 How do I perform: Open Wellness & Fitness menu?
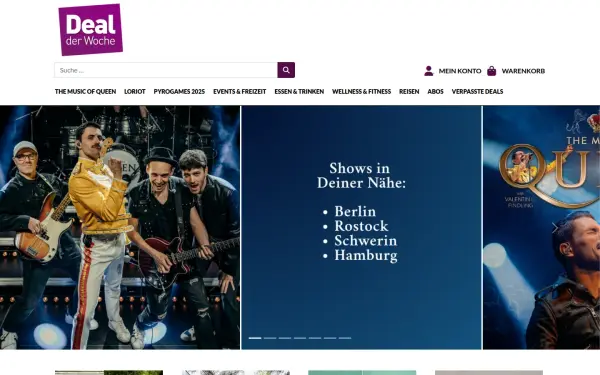point(362,91)
